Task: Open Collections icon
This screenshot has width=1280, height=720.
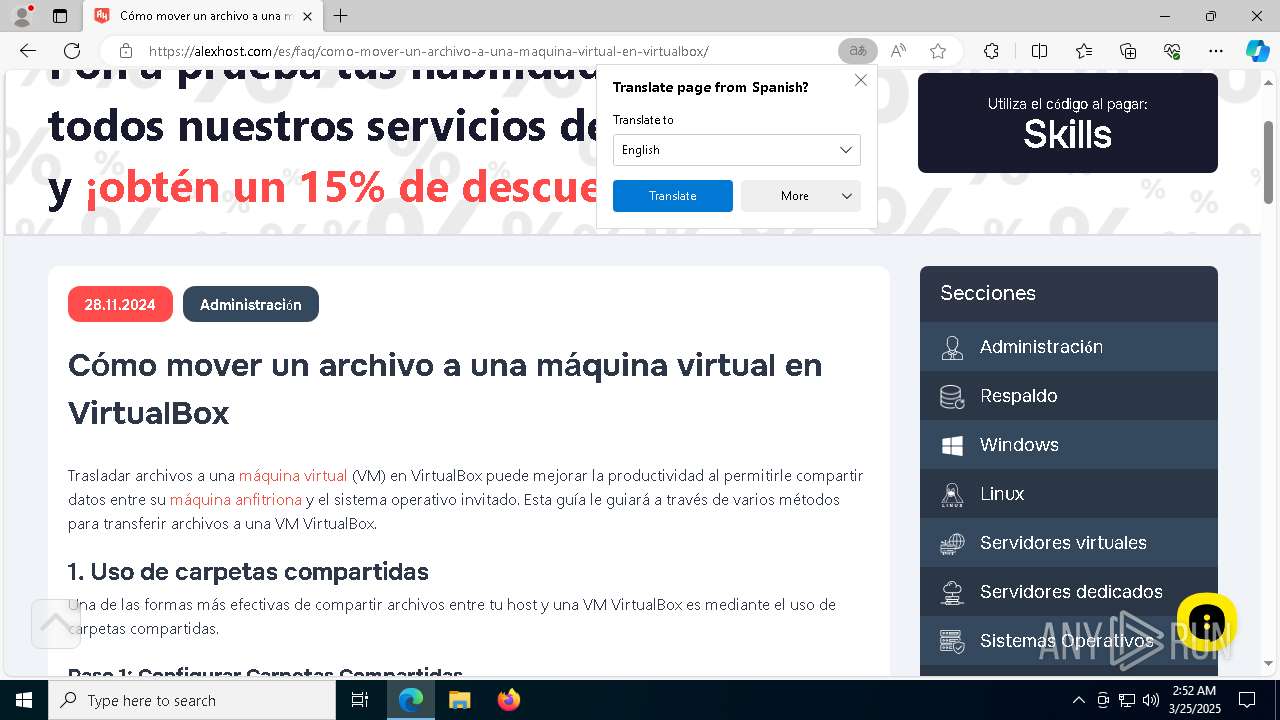Action: tap(1128, 51)
